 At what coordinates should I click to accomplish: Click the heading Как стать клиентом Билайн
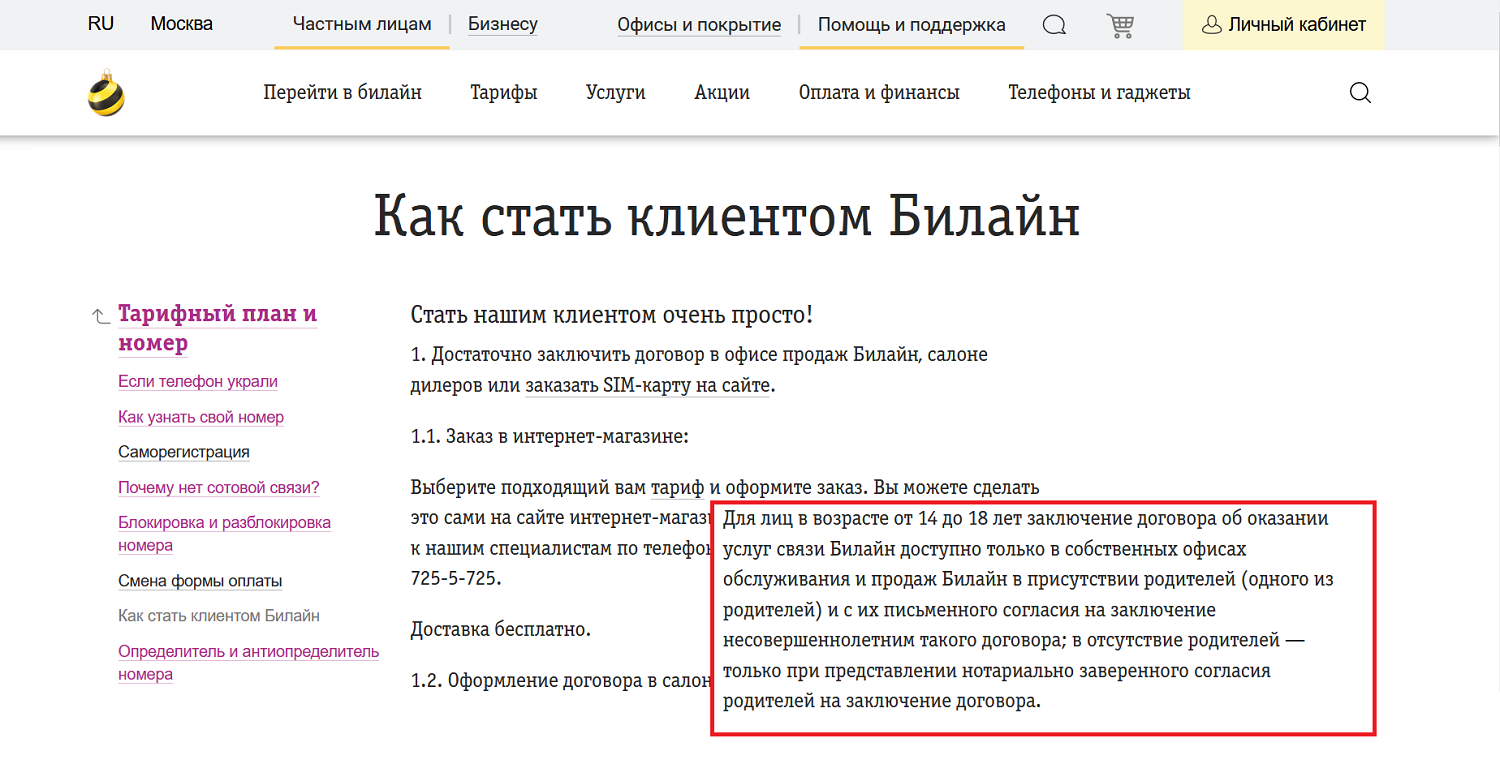coord(727,215)
